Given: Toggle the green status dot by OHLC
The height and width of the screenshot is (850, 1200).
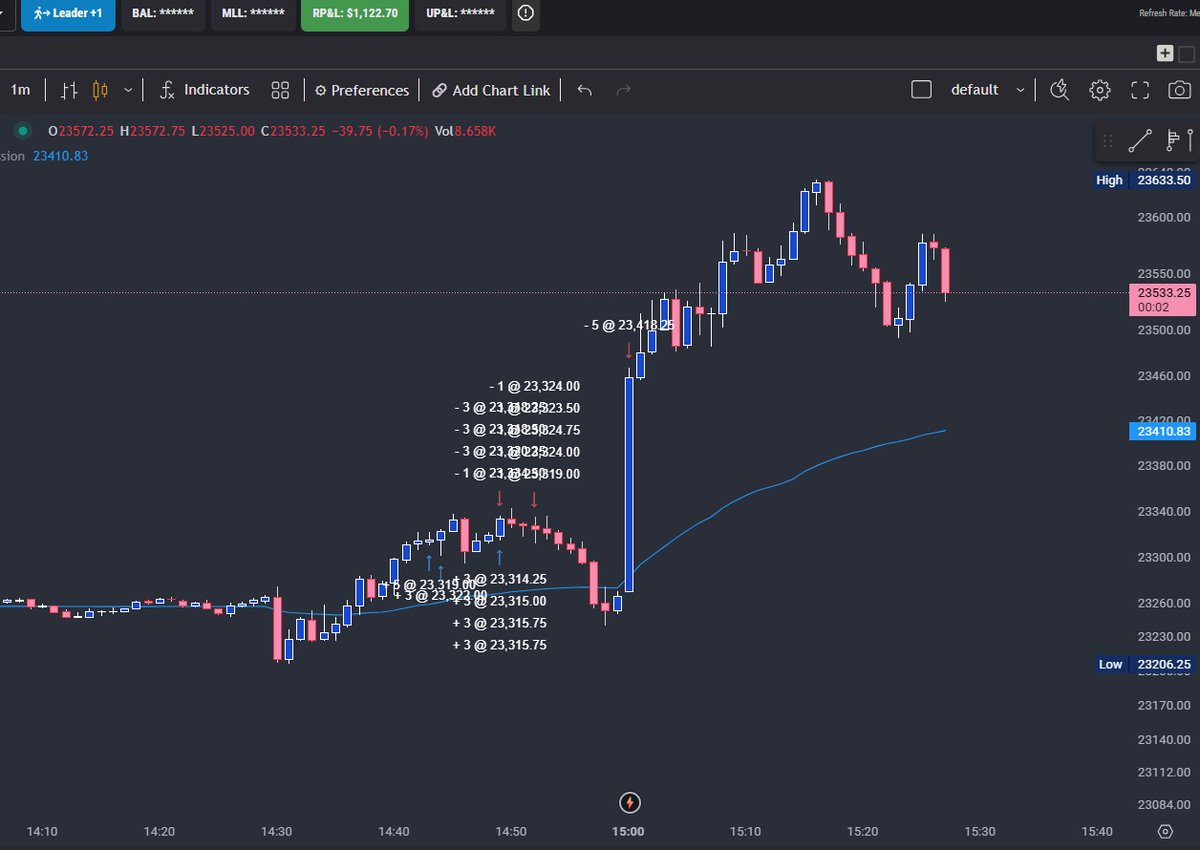Looking at the screenshot, I should [22, 131].
